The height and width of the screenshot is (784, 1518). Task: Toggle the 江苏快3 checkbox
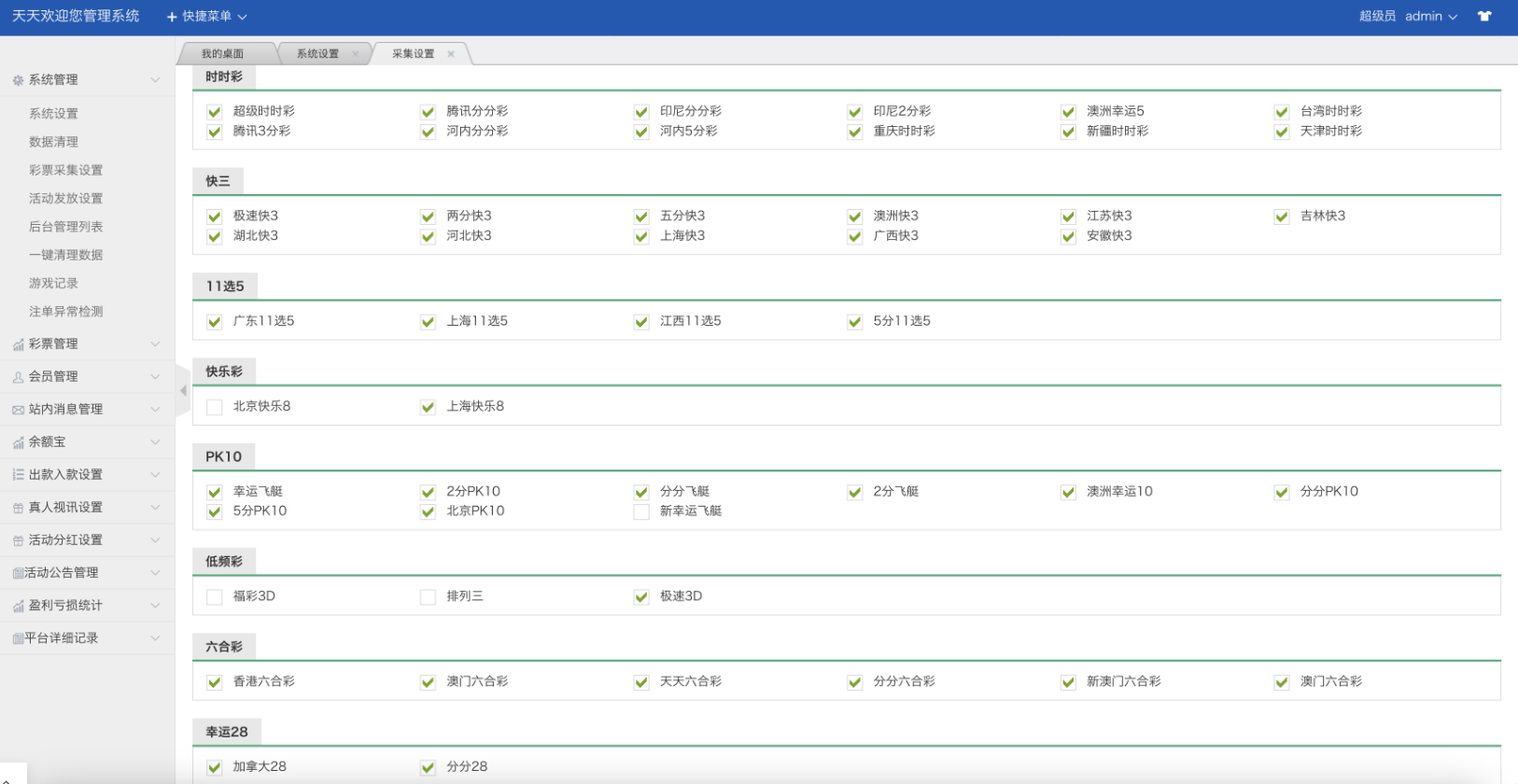pyautogui.click(x=1068, y=217)
